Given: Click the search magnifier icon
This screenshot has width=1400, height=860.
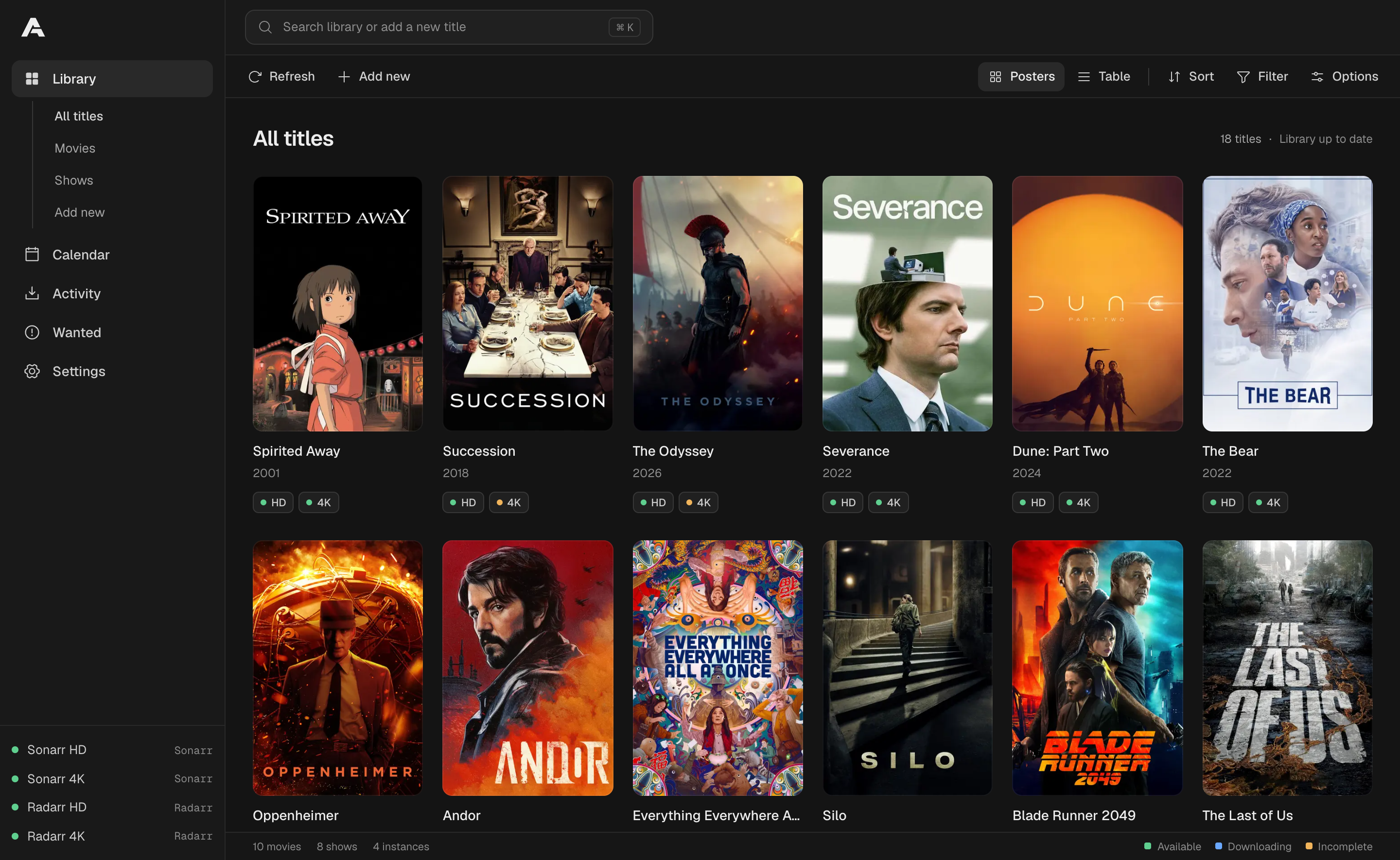Looking at the screenshot, I should 265,27.
